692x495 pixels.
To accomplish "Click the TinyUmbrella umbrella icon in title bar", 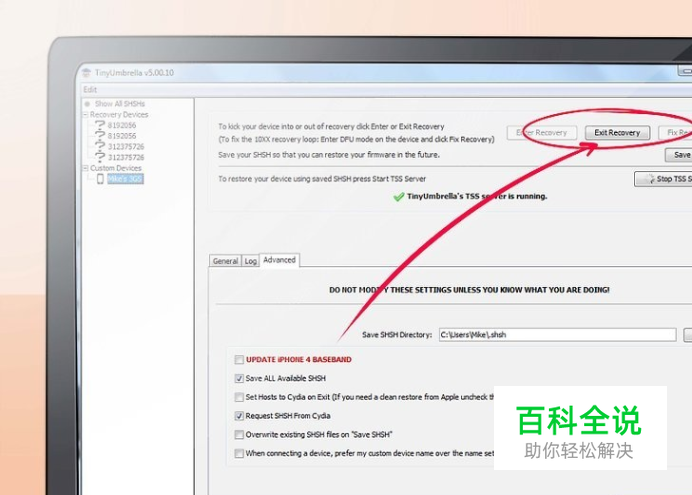I will 86,73.
